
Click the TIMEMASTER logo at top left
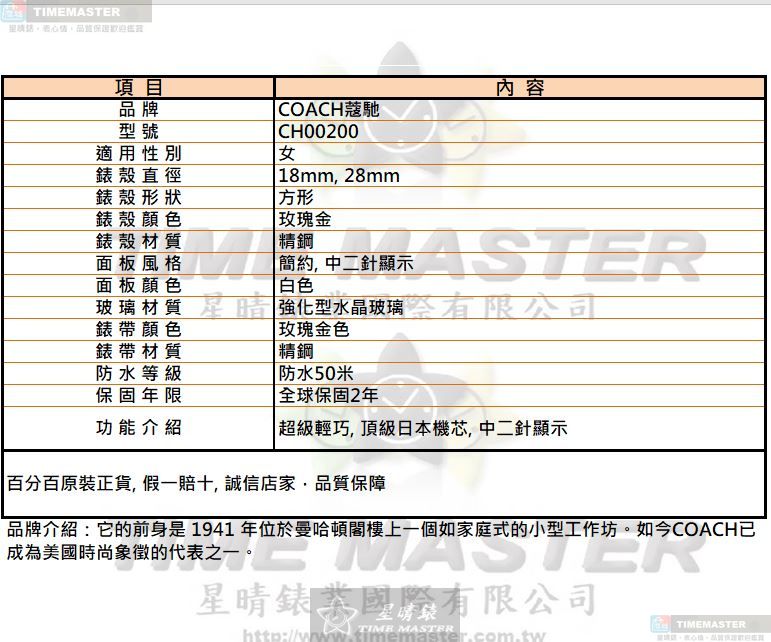point(76,12)
